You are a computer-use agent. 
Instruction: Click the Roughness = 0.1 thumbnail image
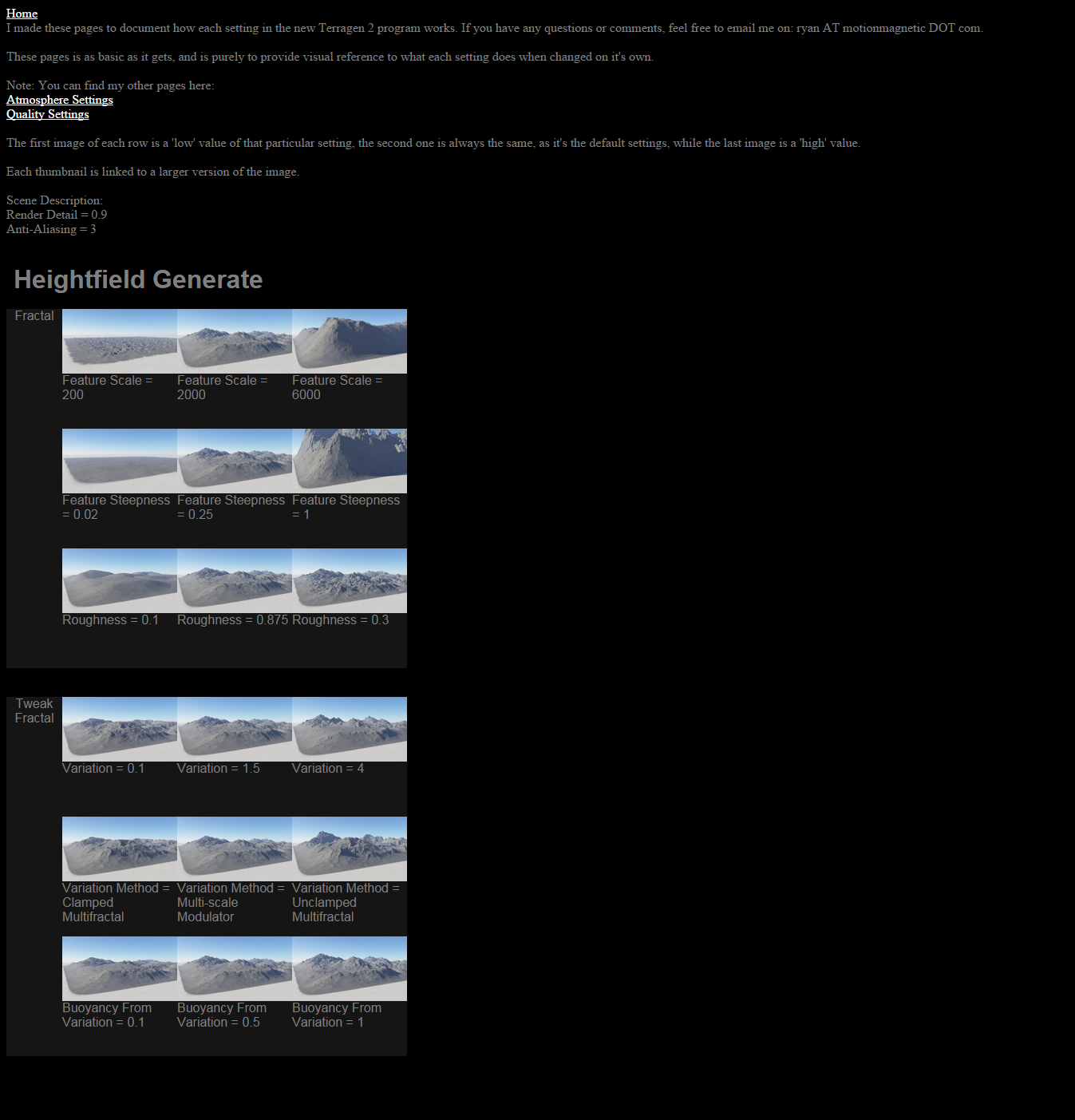[120, 580]
